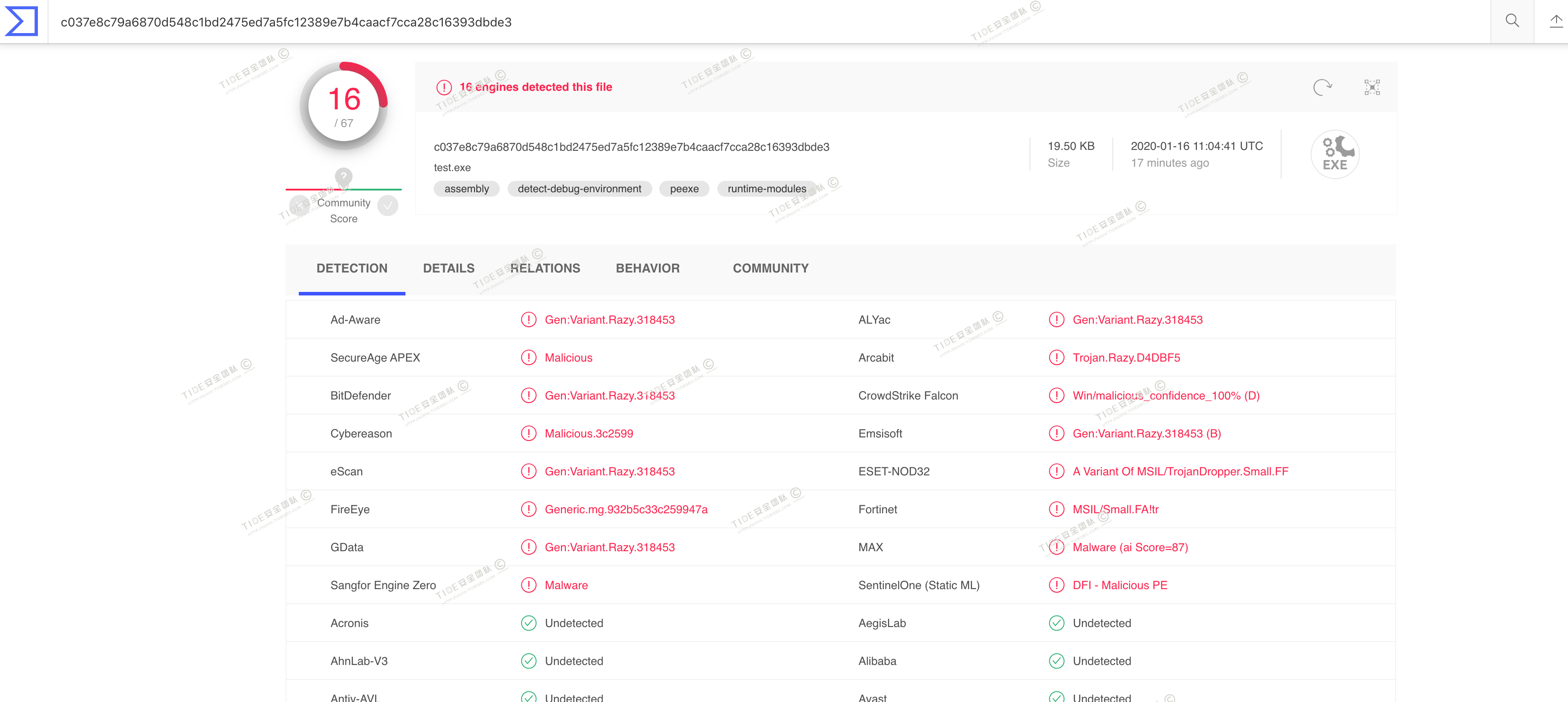This screenshot has height=702, width=1568.
Task: Open the BEHAVIOR tab
Action: coord(647,269)
